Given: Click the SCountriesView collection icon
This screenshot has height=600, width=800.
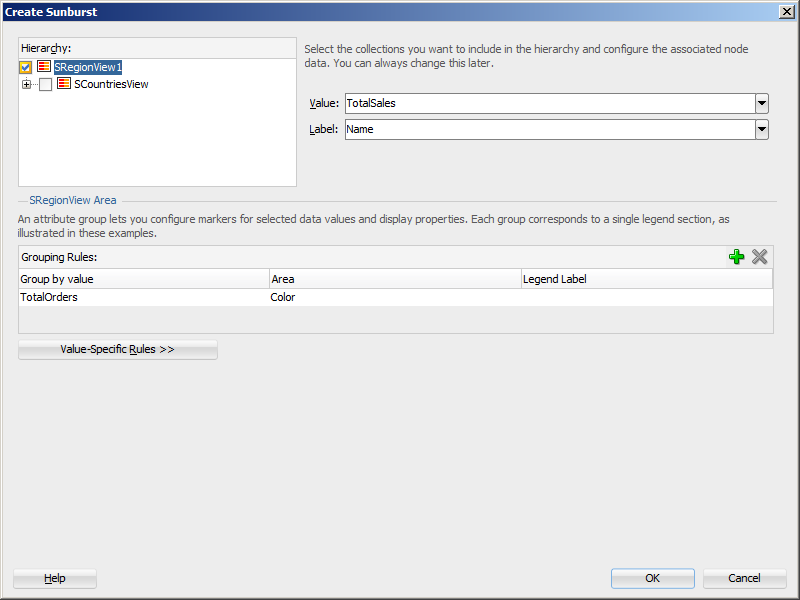Looking at the screenshot, I should [64, 84].
